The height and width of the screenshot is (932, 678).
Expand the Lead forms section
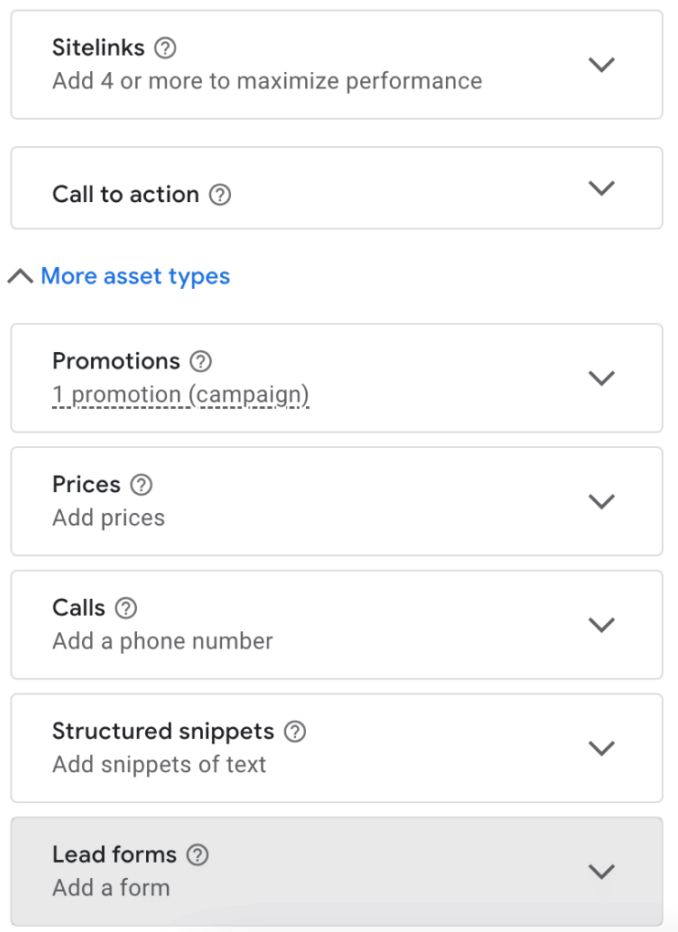pyautogui.click(x=602, y=871)
